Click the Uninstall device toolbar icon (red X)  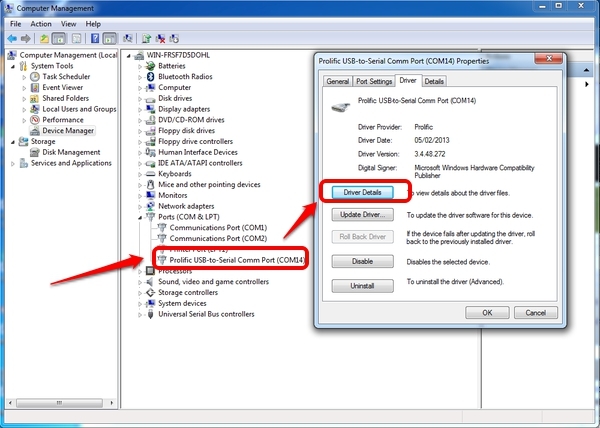click(160, 39)
